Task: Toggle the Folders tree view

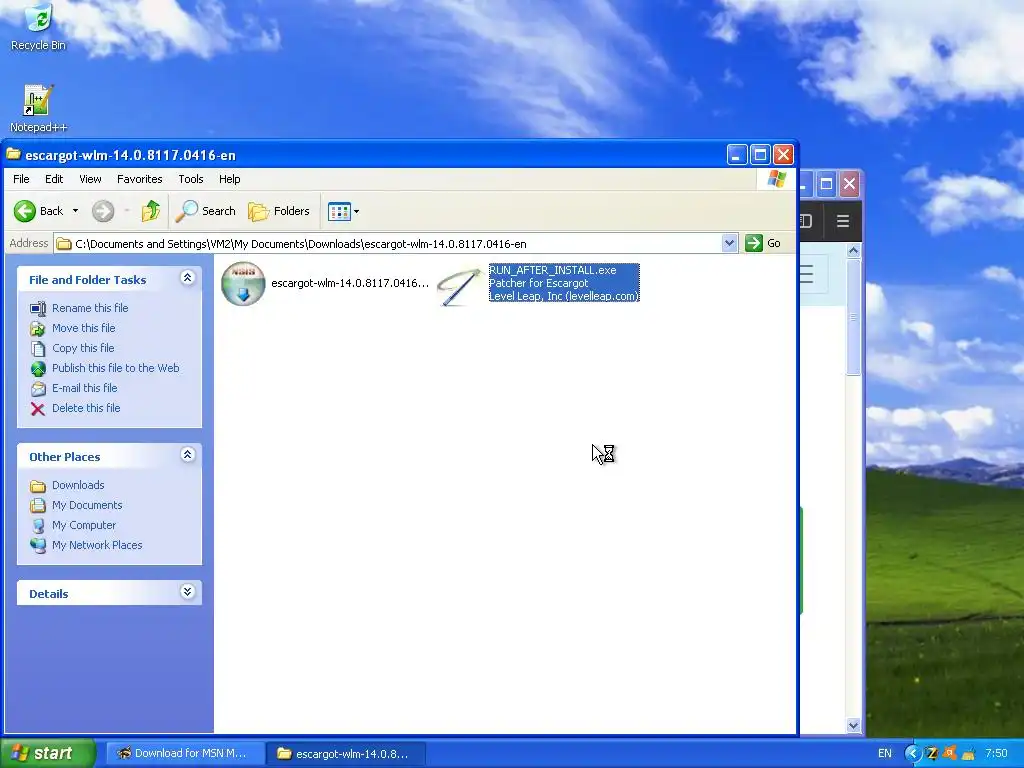Action: tap(279, 211)
